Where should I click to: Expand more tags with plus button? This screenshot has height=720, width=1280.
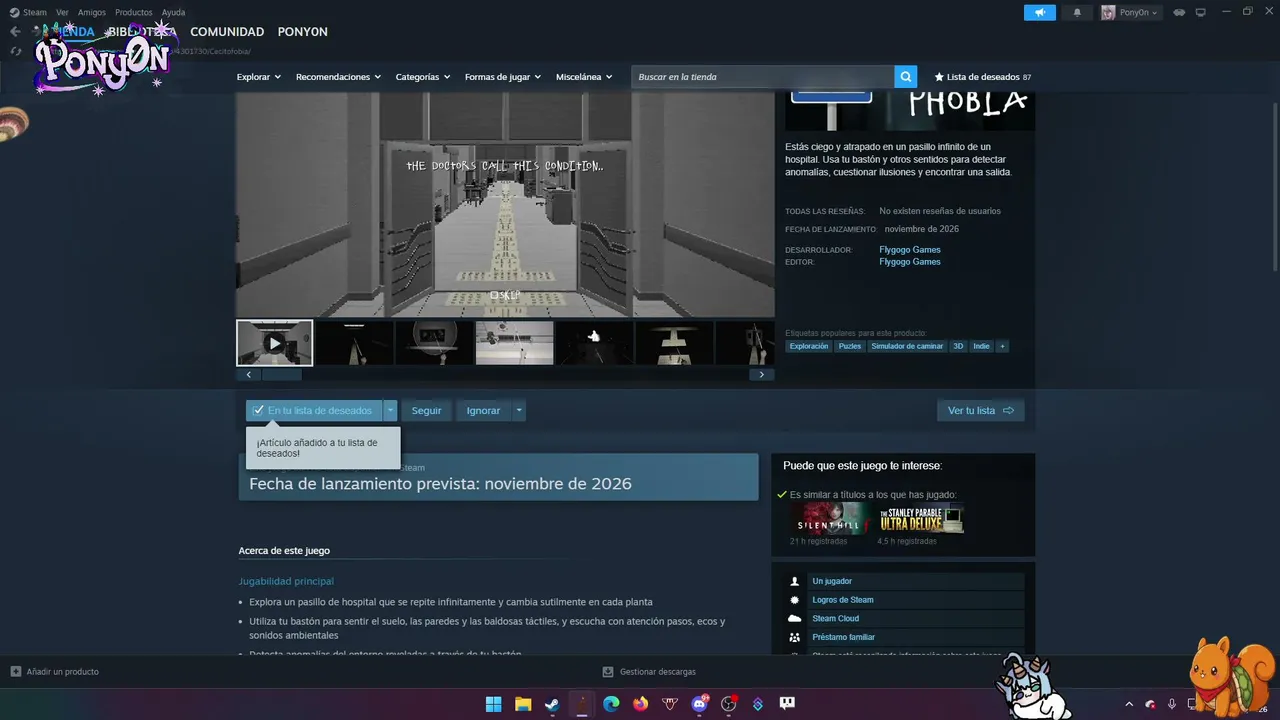pos(1003,346)
